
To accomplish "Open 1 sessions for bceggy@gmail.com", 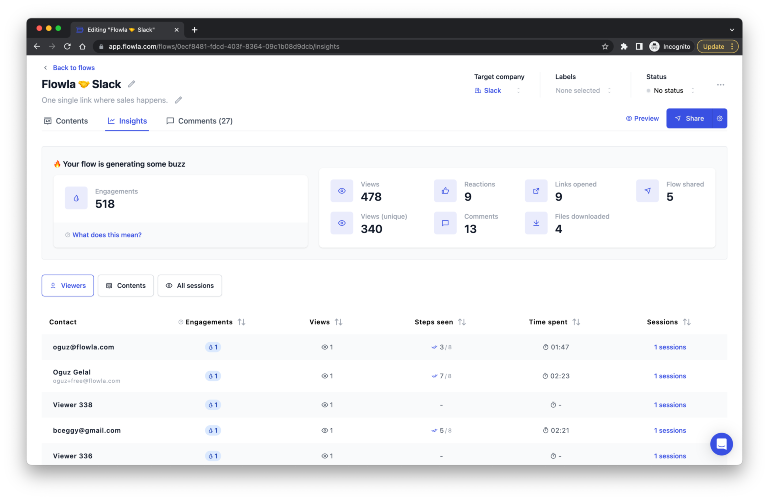I will [x=670, y=430].
